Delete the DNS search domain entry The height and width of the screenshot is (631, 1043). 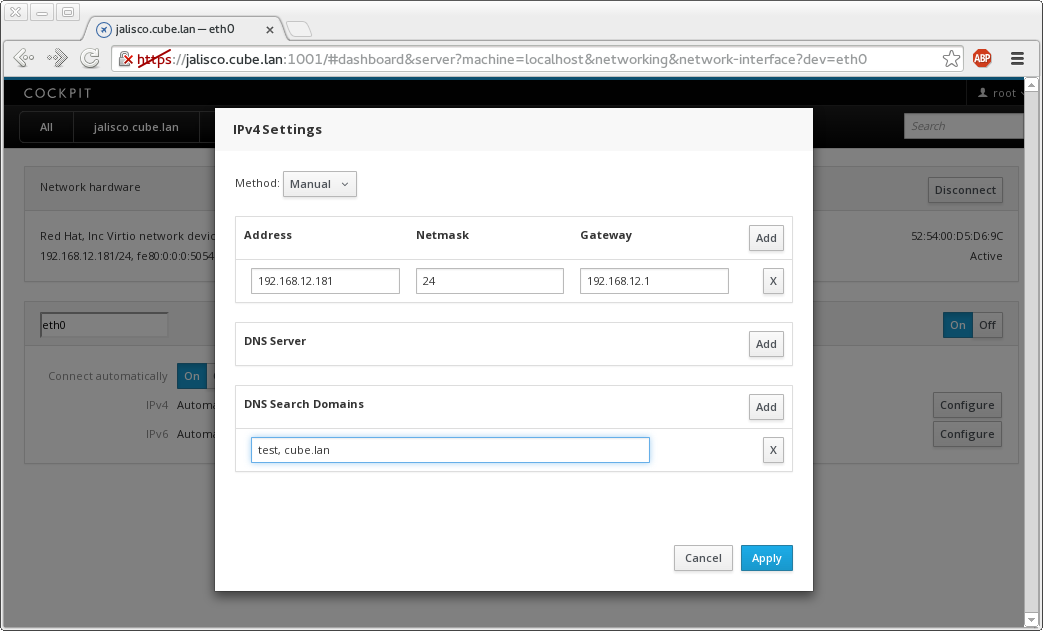772,450
